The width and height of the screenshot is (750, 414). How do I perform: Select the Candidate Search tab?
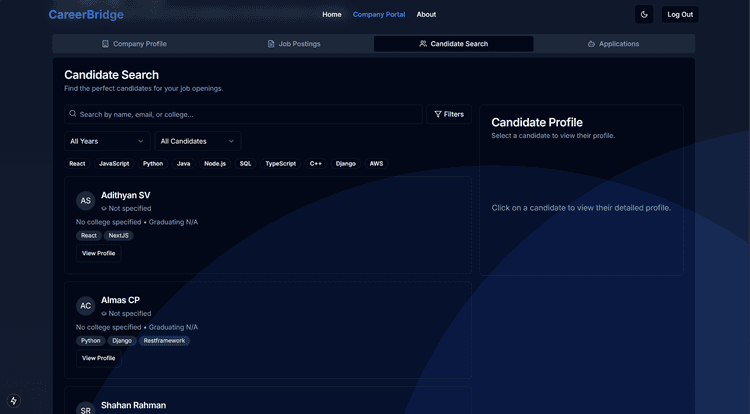pyautogui.click(x=453, y=44)
